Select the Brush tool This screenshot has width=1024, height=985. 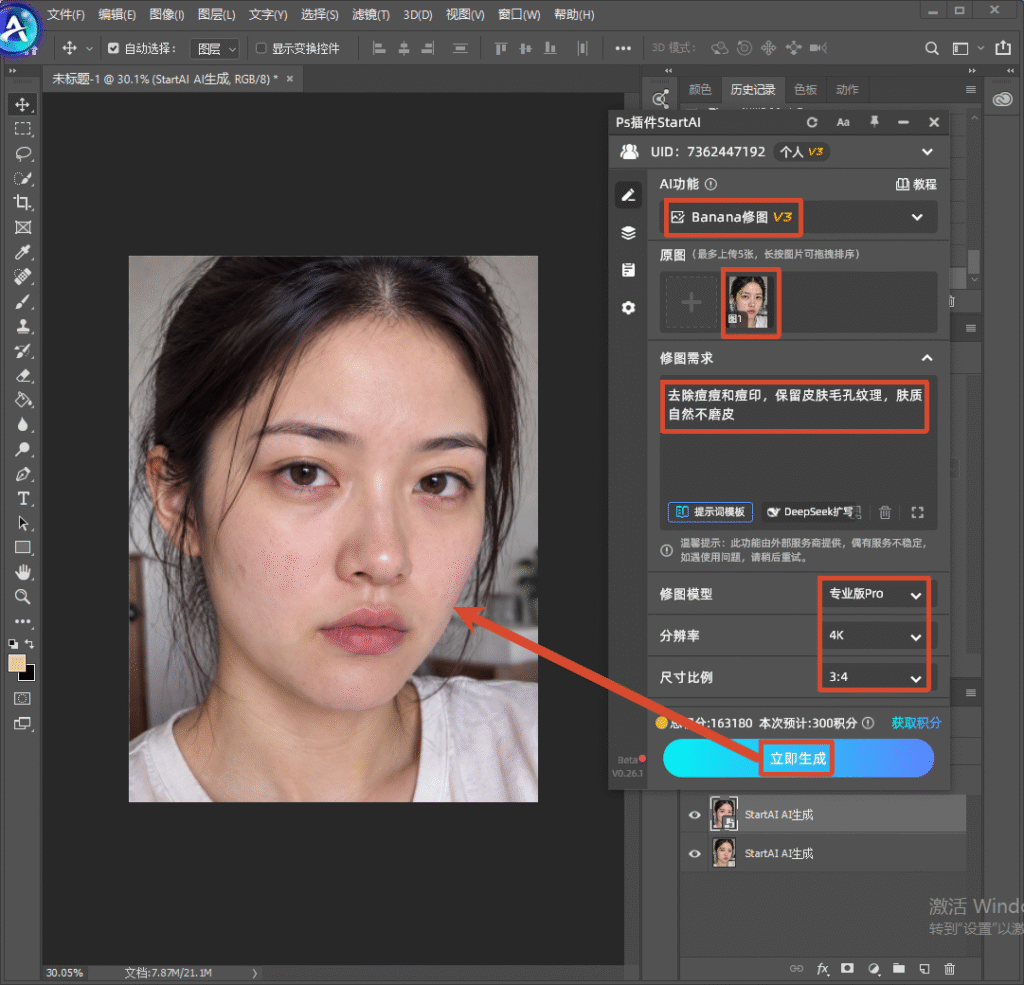(23, 302)
